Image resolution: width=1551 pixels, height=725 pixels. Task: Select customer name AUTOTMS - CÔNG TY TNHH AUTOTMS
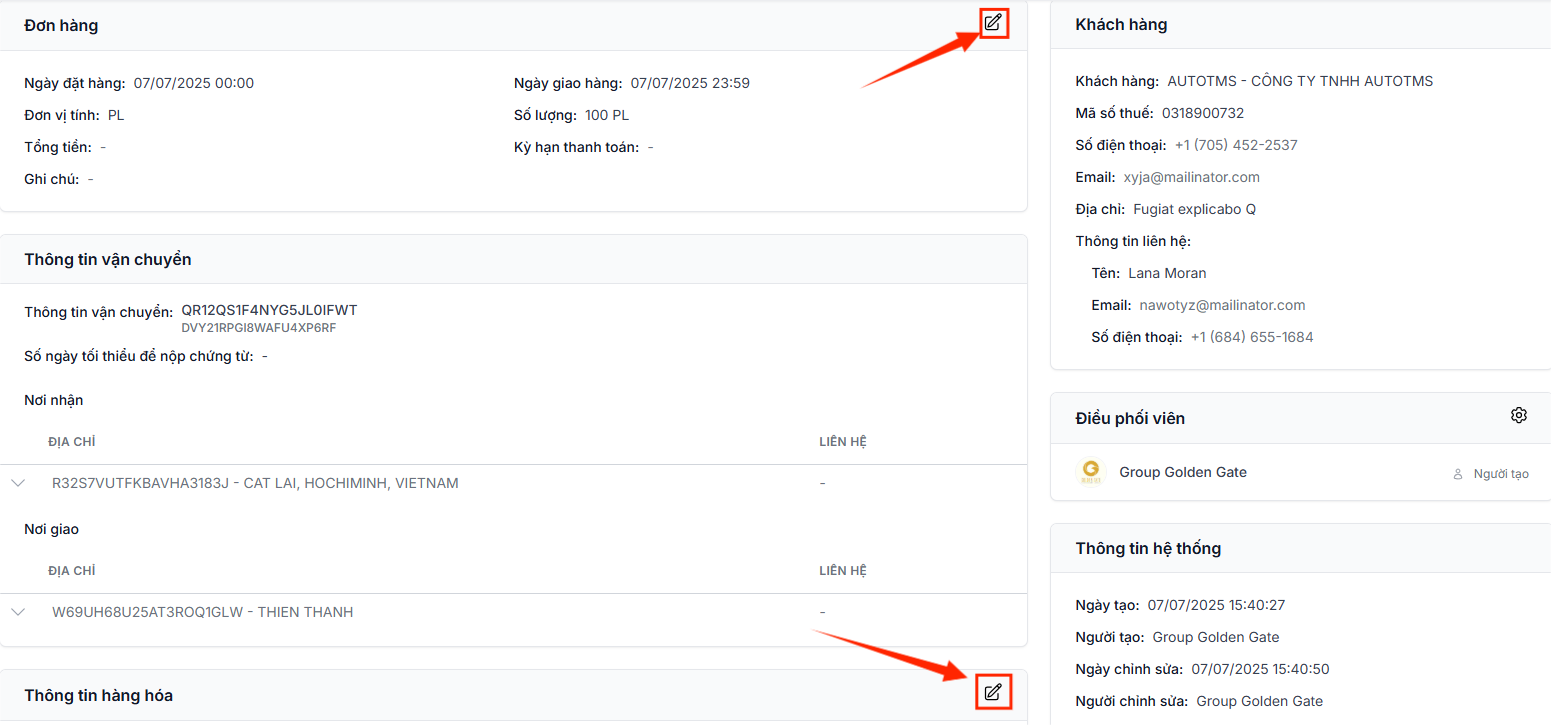tap(1300, 81)
